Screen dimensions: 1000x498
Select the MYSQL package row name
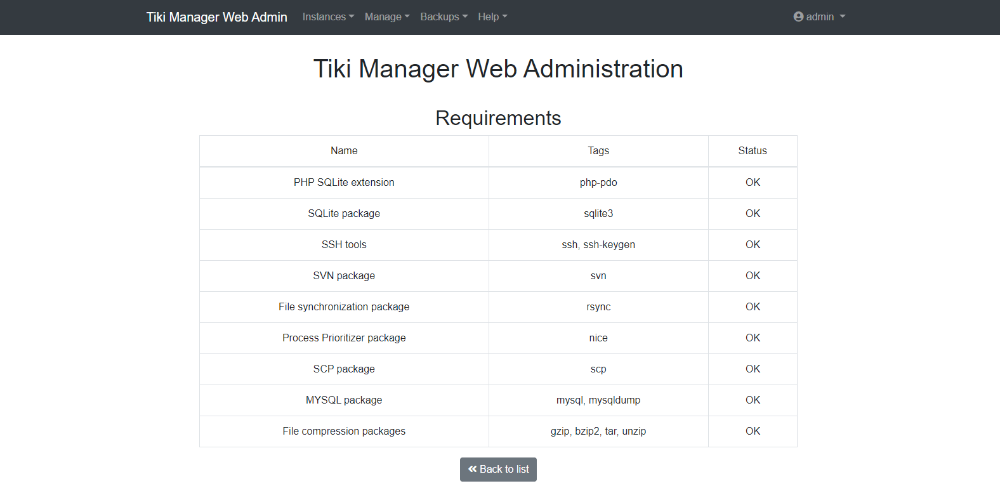[x=344, y=400]
